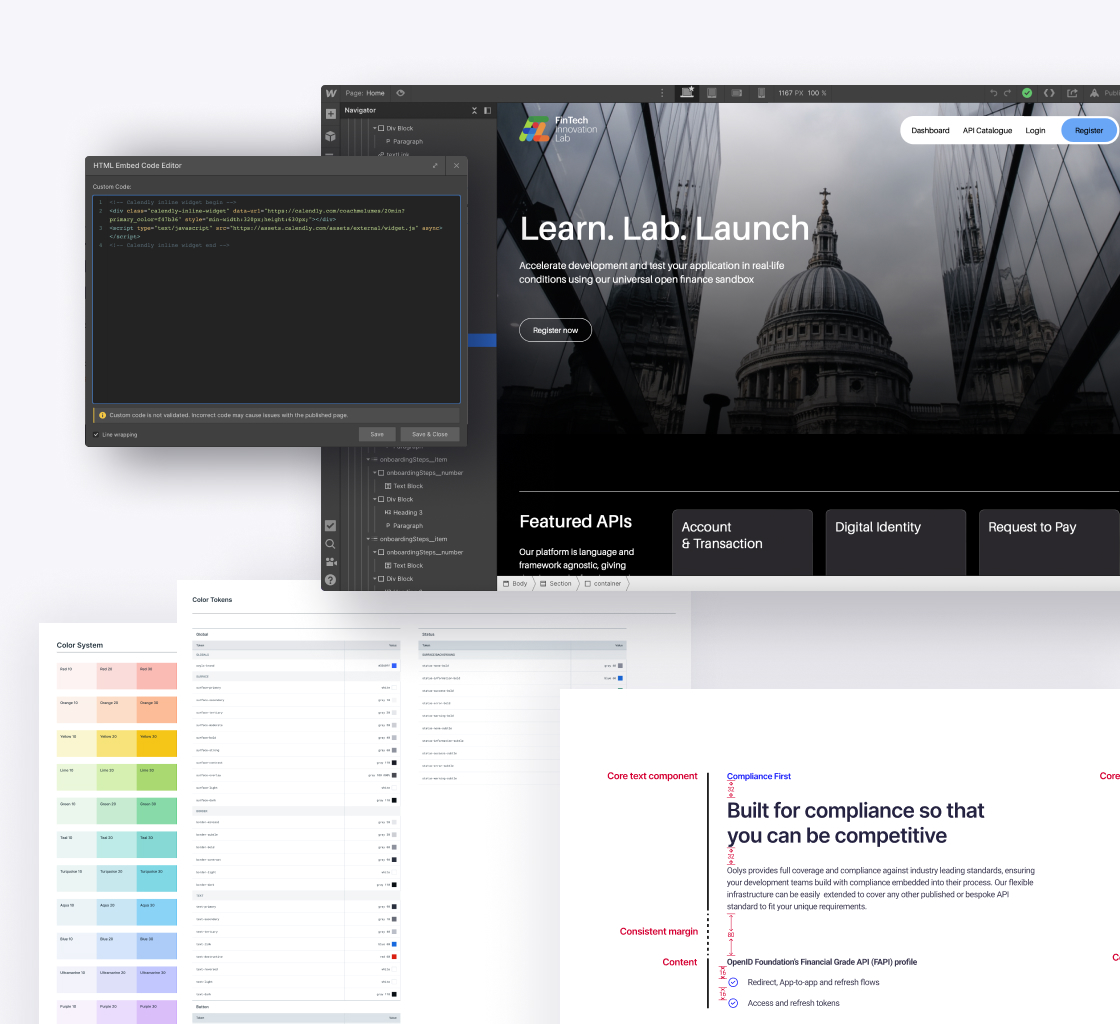Click the Learn. Lab. Launch heading
This screenshot has width=1120, height=1024.
(664, 229)
